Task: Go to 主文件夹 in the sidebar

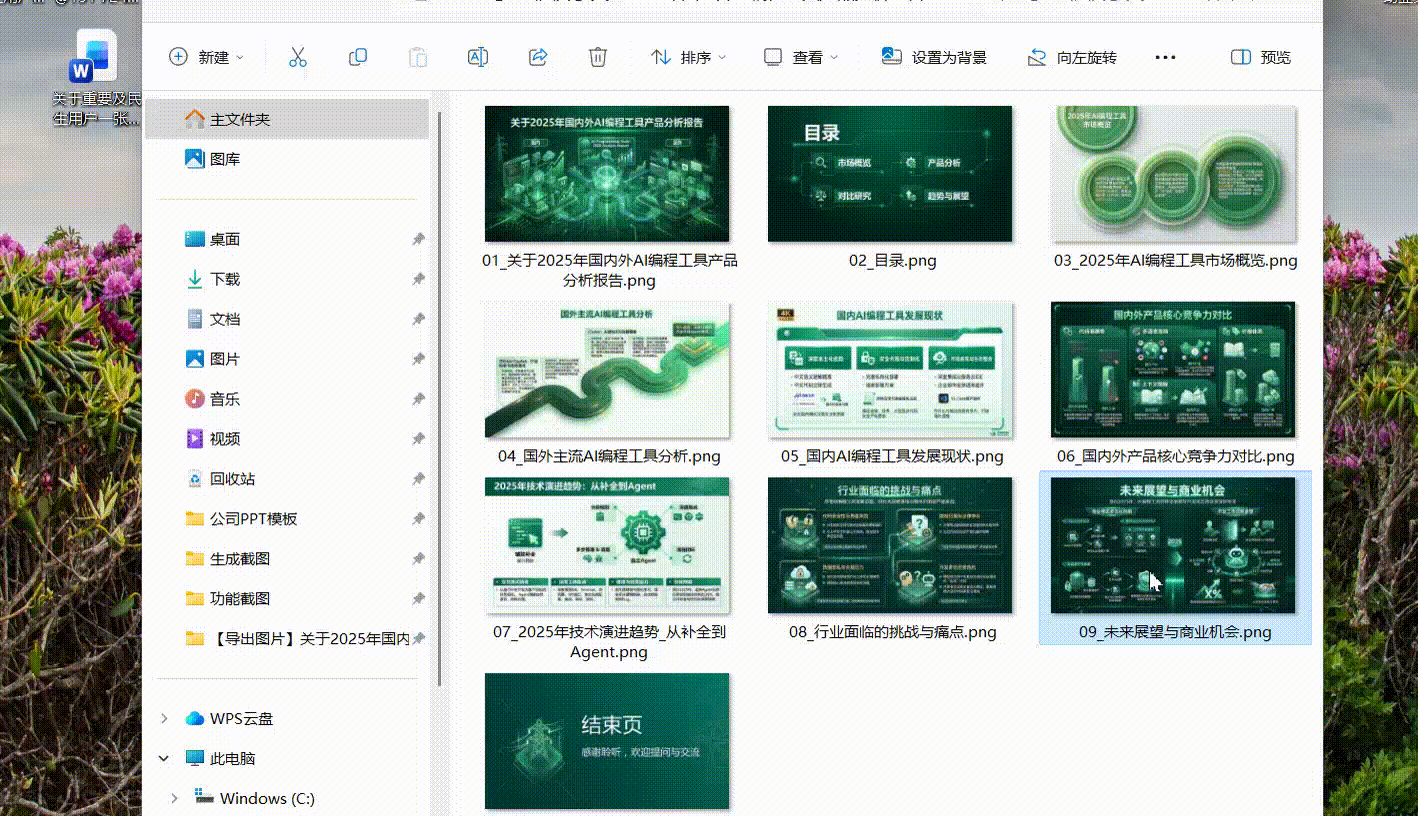Action: pyautogui.click(x=287, y=119)
